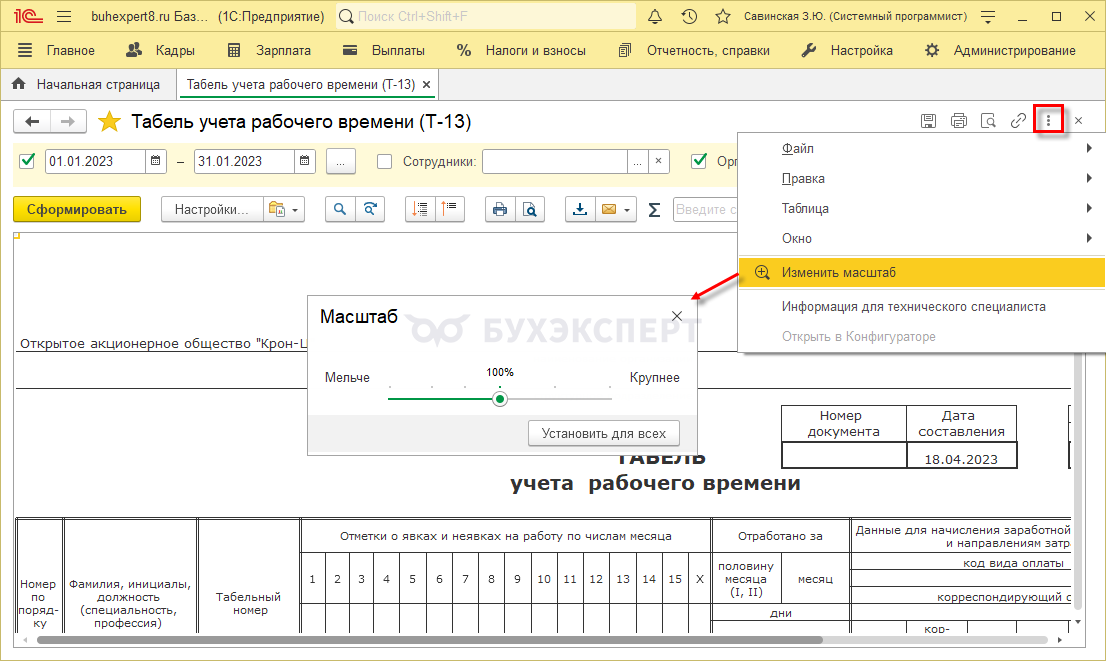Add report to favorites with yellow star
1106x661 pixels.
coord(108,122)
